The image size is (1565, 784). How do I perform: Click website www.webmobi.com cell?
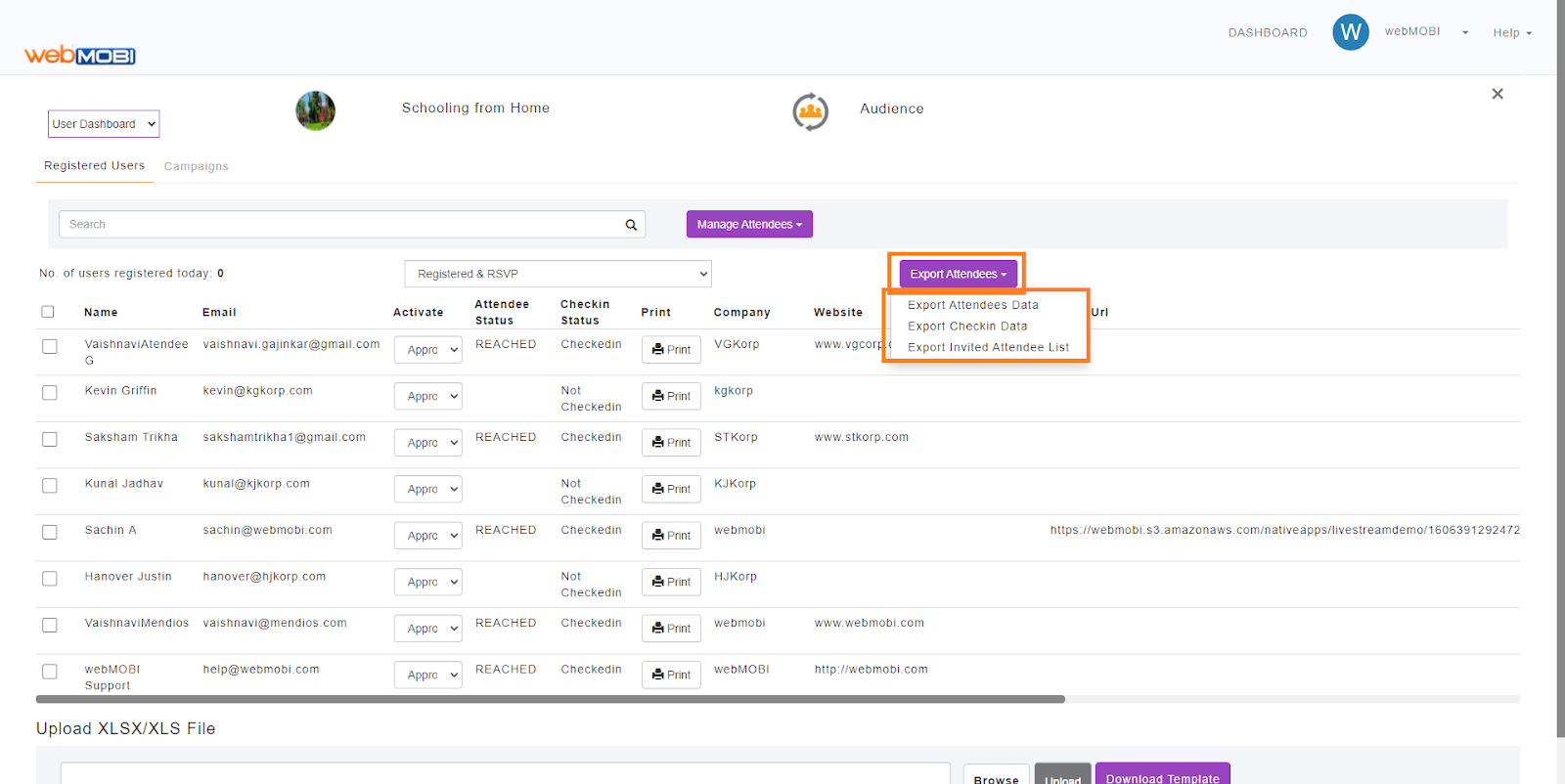coord(870,623)
